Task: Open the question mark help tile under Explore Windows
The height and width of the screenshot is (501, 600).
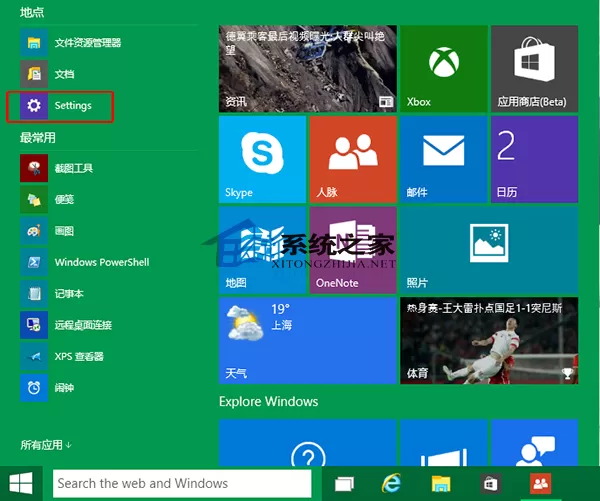Action: (x=308, y=443)
